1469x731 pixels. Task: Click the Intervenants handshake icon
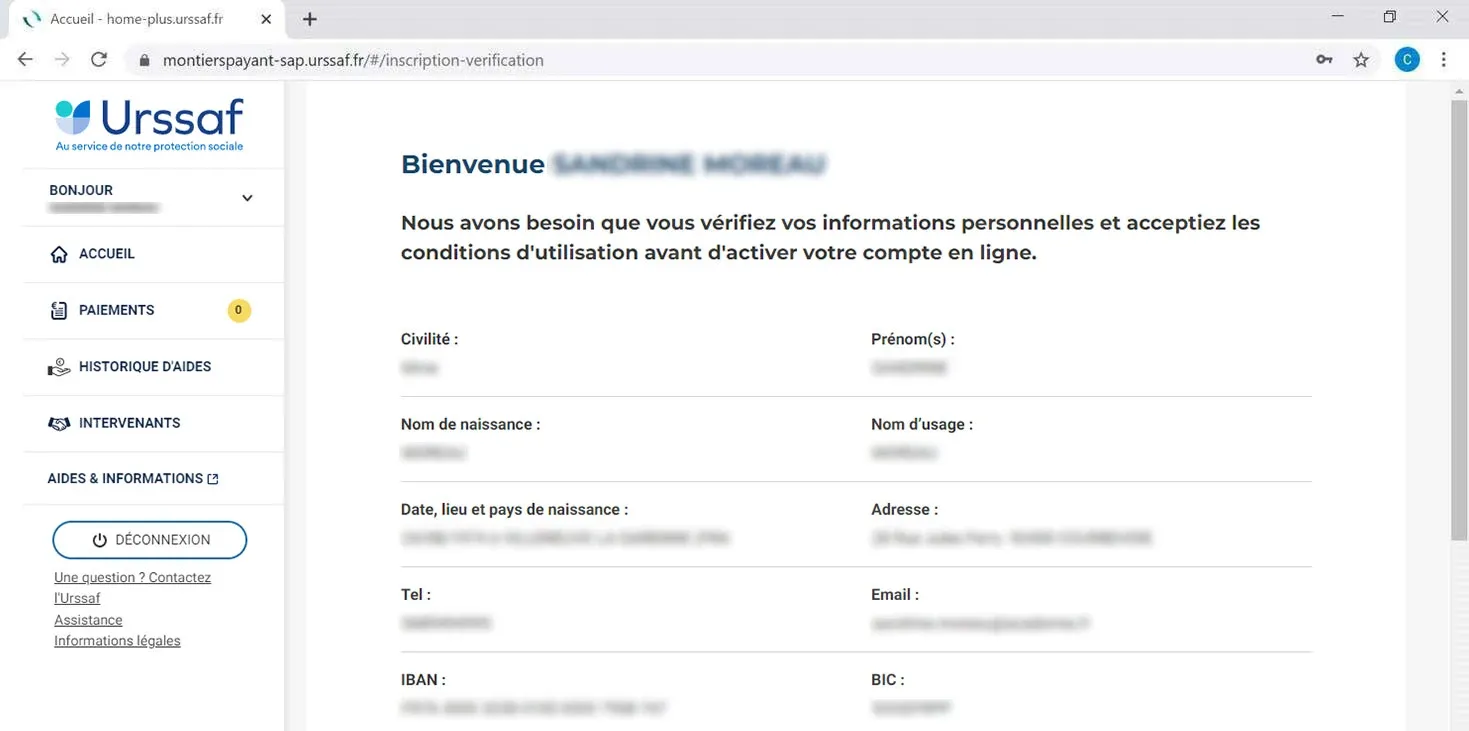[59, 424]
